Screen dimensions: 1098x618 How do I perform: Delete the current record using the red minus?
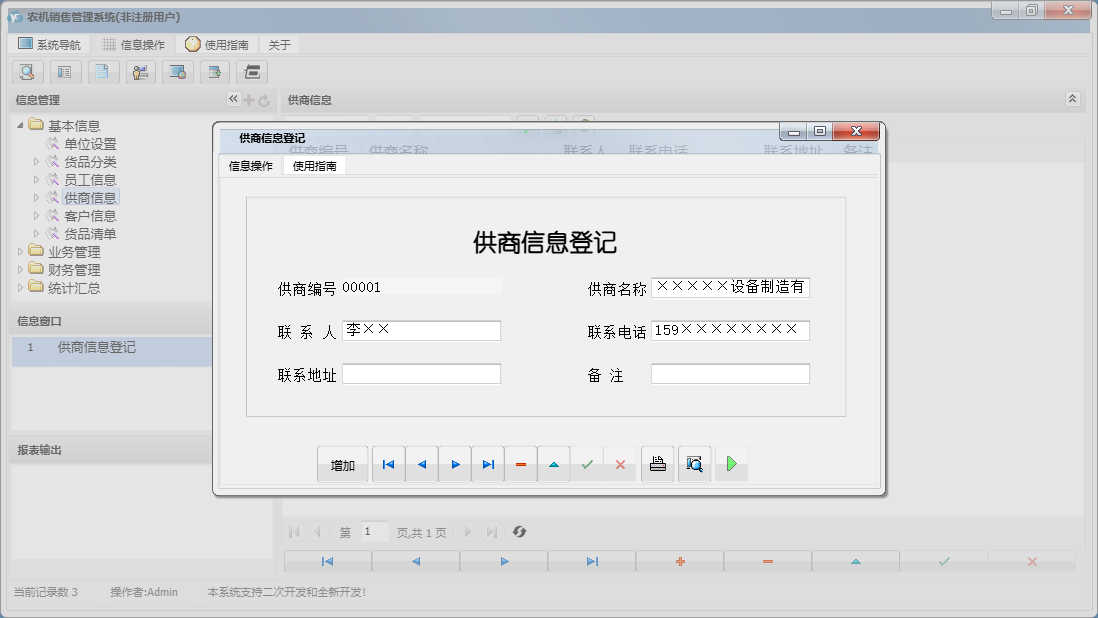pyautogui.click(x=521, y=464)
